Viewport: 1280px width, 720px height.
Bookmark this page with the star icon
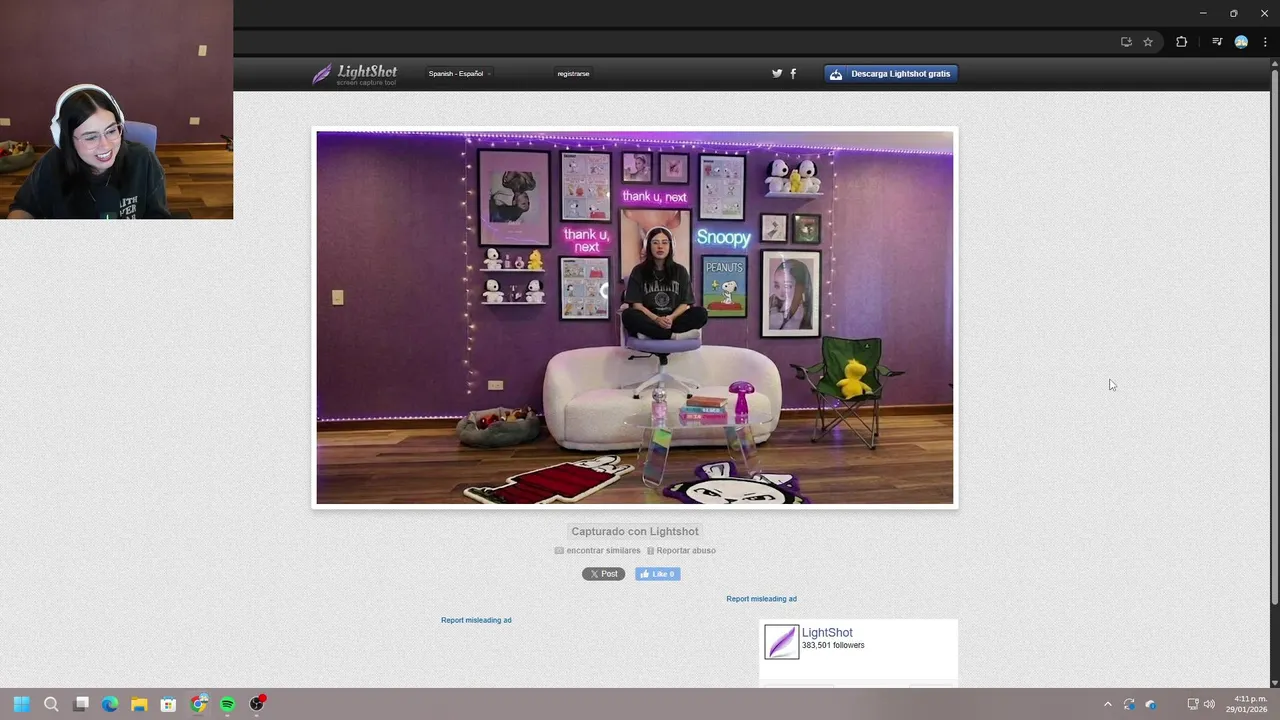tap(1148, 42)
